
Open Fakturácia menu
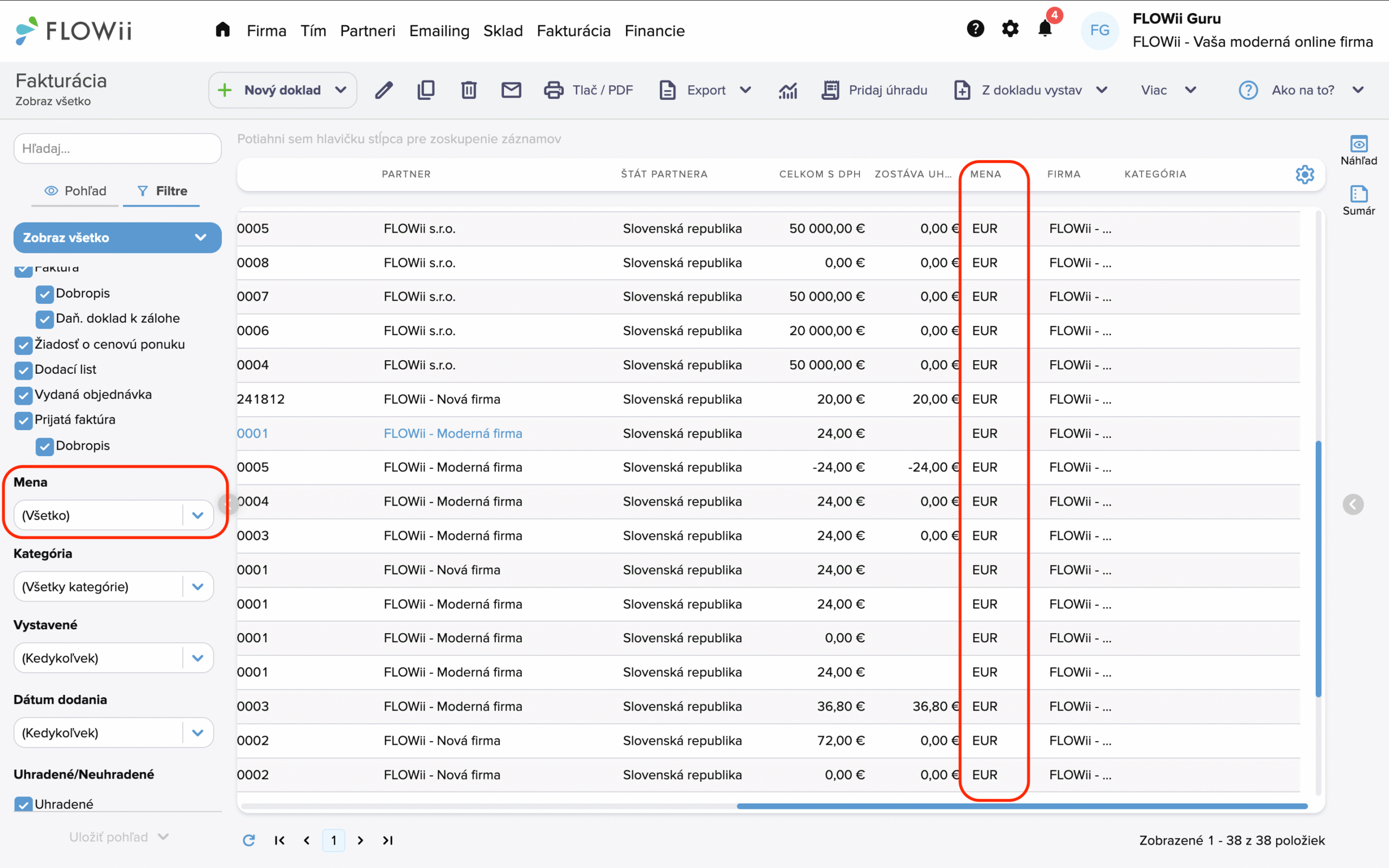(574, 30)
